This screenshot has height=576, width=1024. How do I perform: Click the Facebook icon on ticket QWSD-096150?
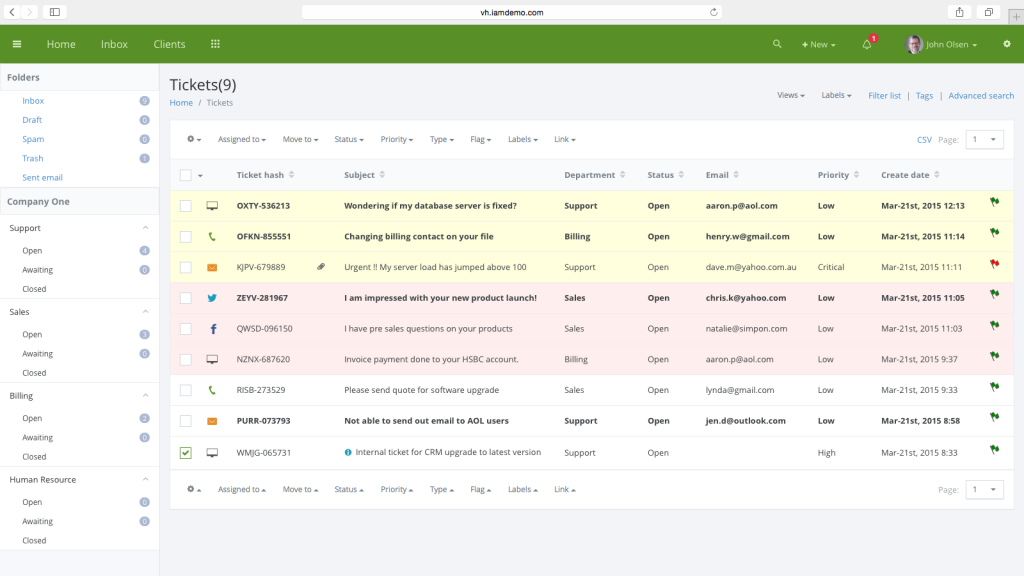210,328
